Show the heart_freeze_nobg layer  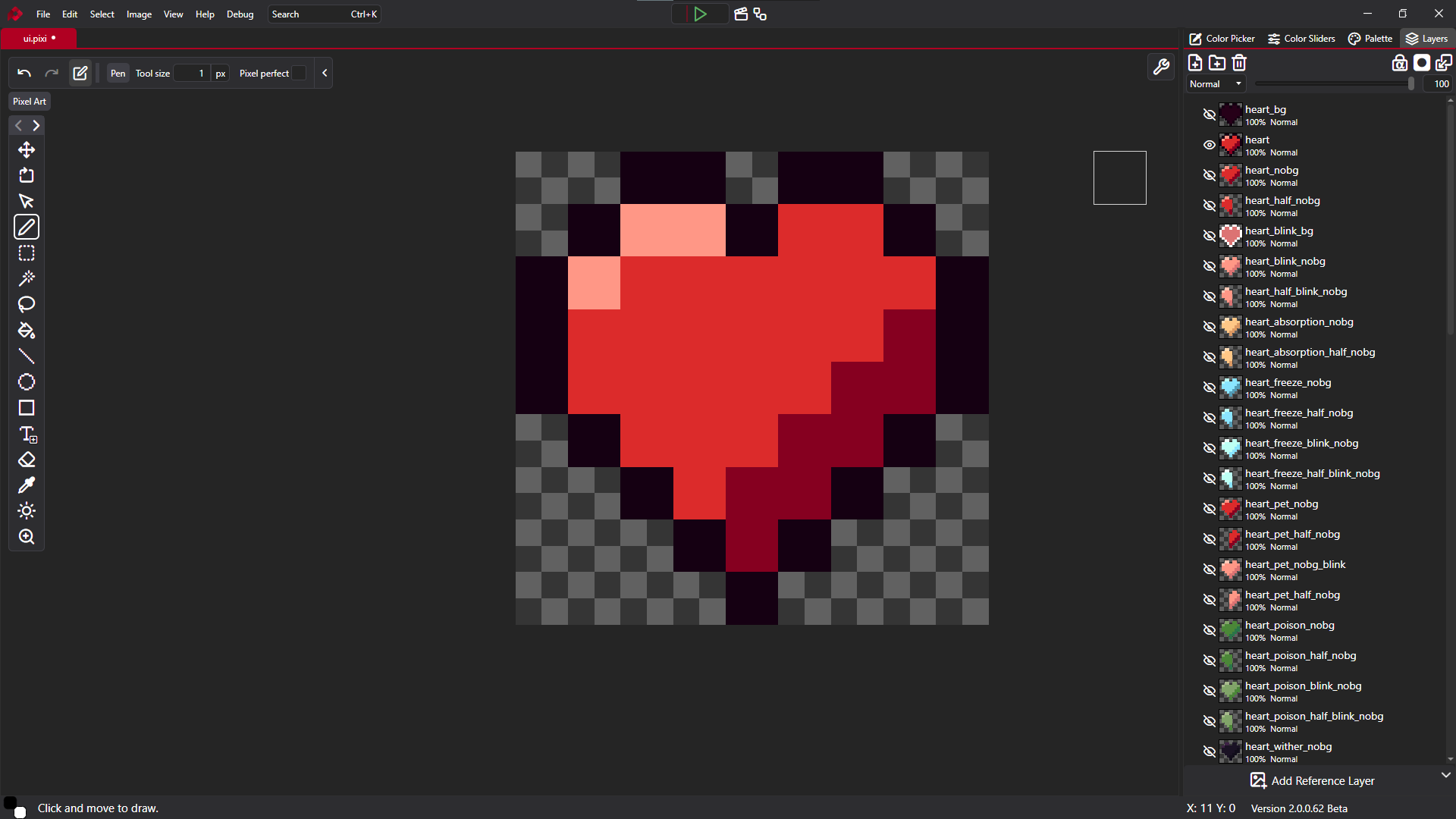(x=1210, y=388)
